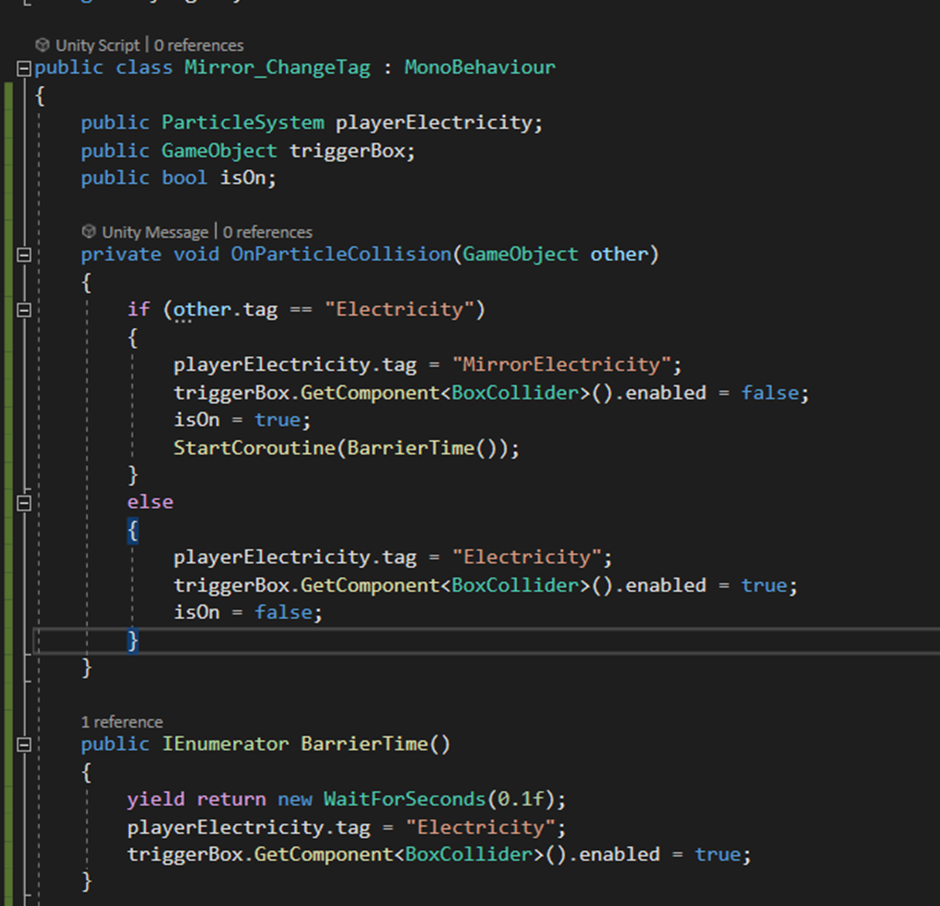940x906 pixels.
Task: Click 'false' in the 'isOn = false' line
Action: (283, 612)
